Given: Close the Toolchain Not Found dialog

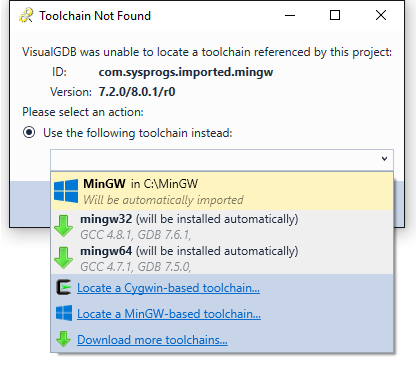Looking at the screenshot, I should pyautogui.click(x=381, y=15).
